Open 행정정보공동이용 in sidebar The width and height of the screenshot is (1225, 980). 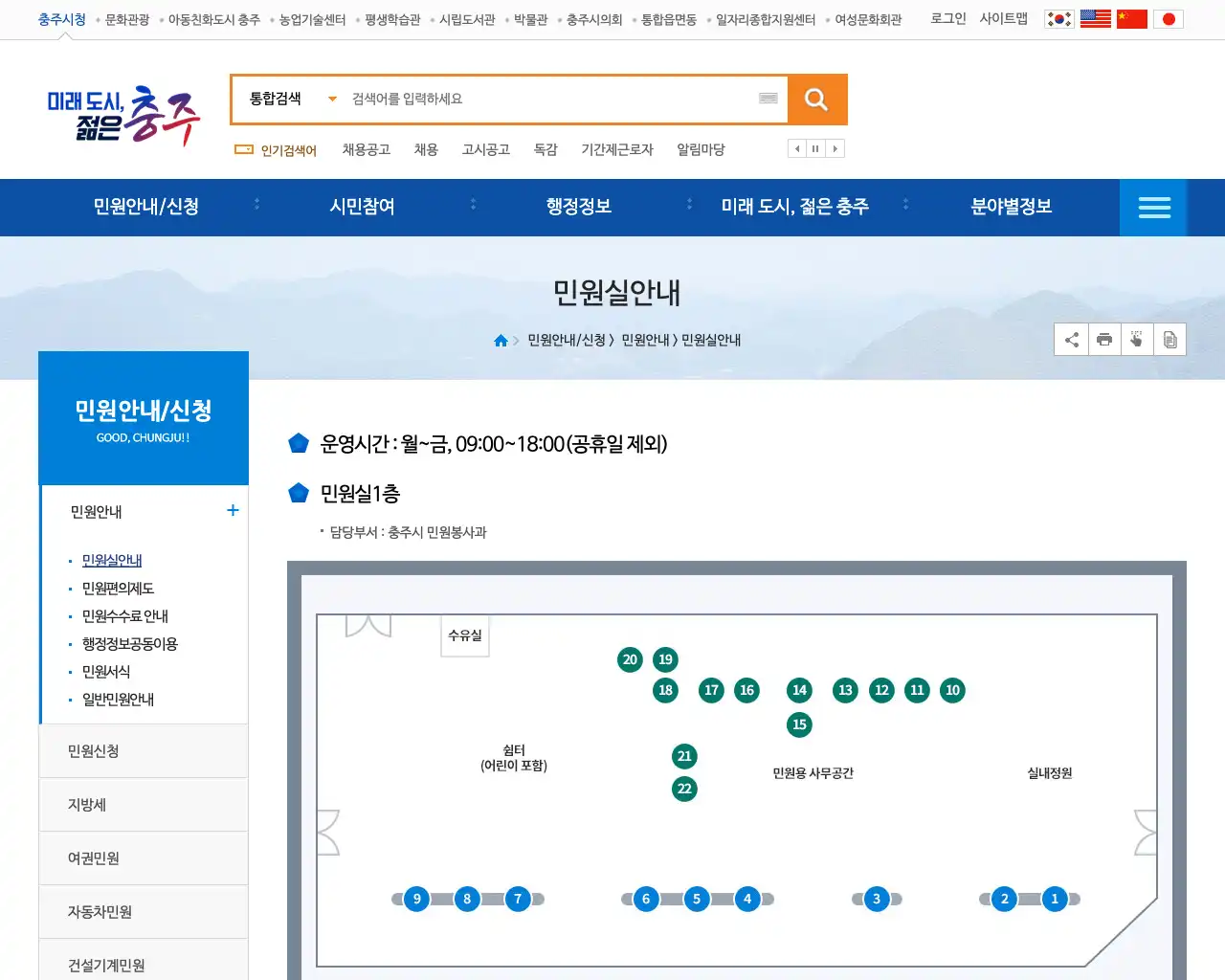pos(130,644)
